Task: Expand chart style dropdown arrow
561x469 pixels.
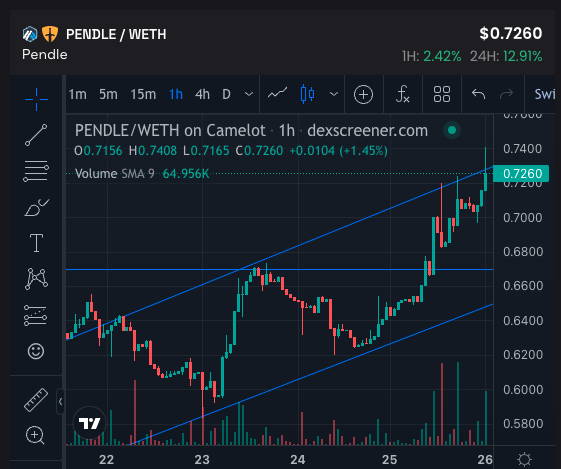Action: [334, 94]
